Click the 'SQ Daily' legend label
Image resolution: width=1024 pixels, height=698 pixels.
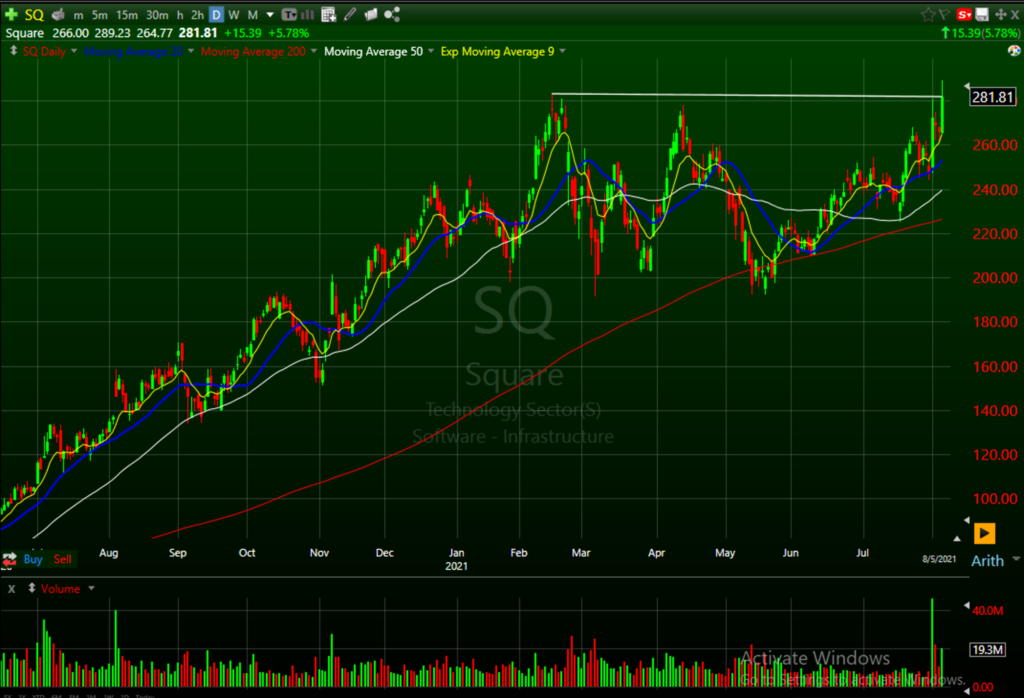tap(44, 52)
